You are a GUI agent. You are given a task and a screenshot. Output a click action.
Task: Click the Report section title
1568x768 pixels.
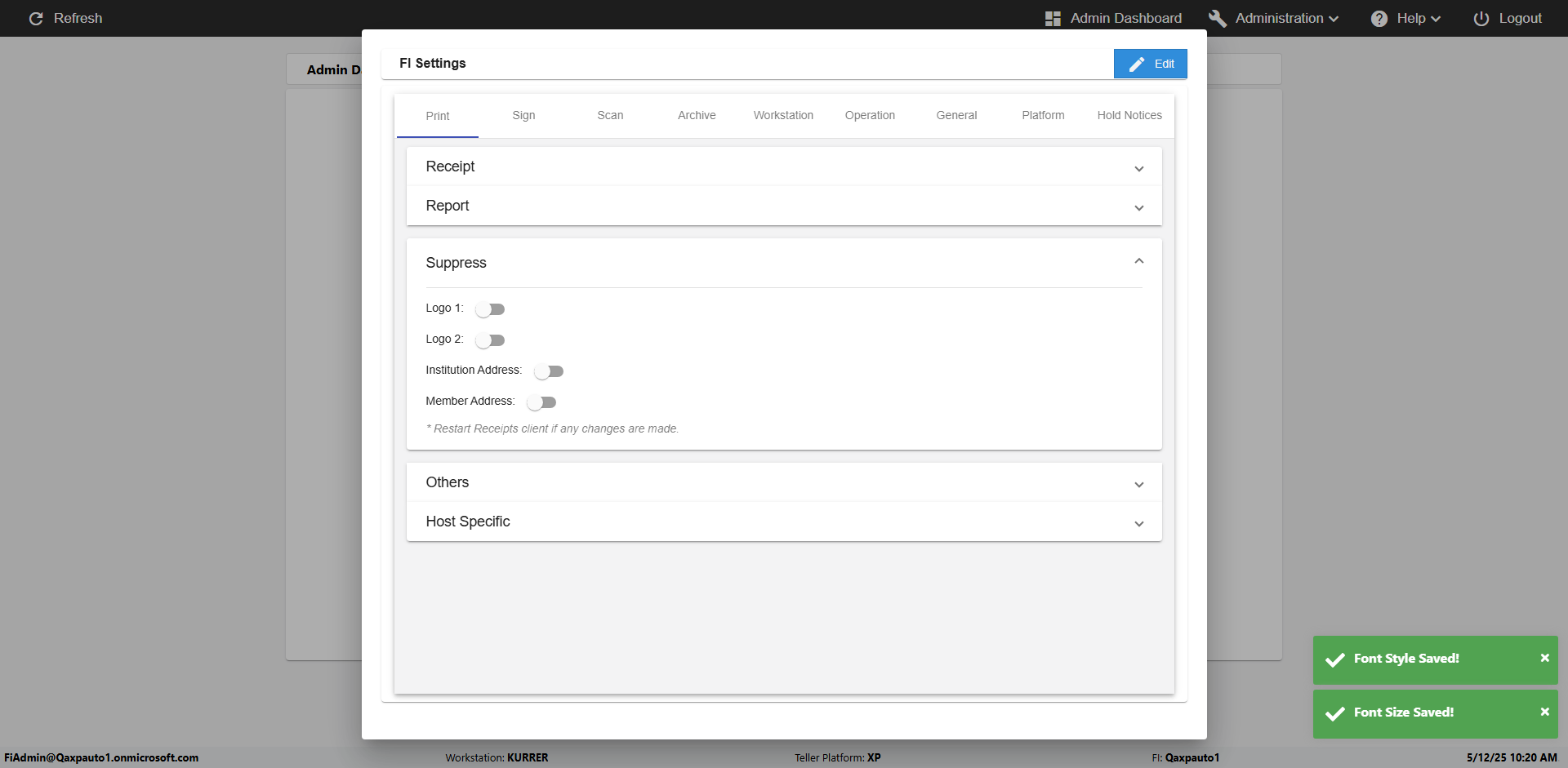[x=448, y=206]
